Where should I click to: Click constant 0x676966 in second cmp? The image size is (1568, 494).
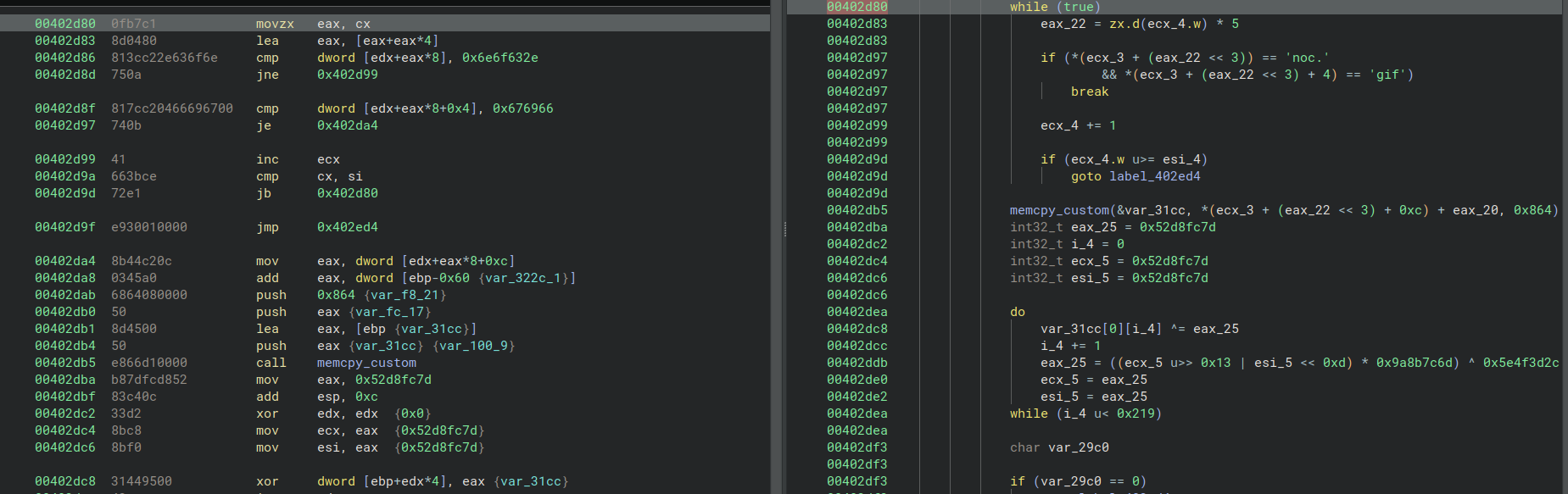pos(522,108)
